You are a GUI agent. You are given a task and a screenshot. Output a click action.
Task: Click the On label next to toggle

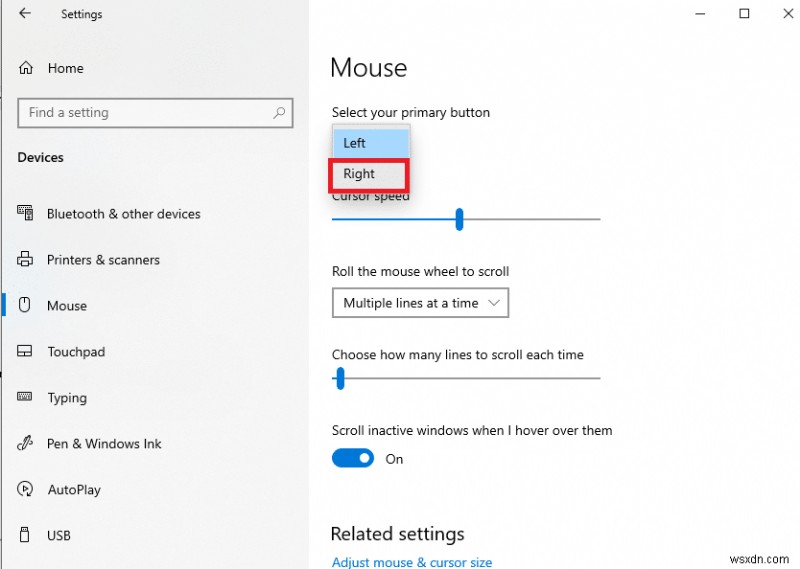394,459
